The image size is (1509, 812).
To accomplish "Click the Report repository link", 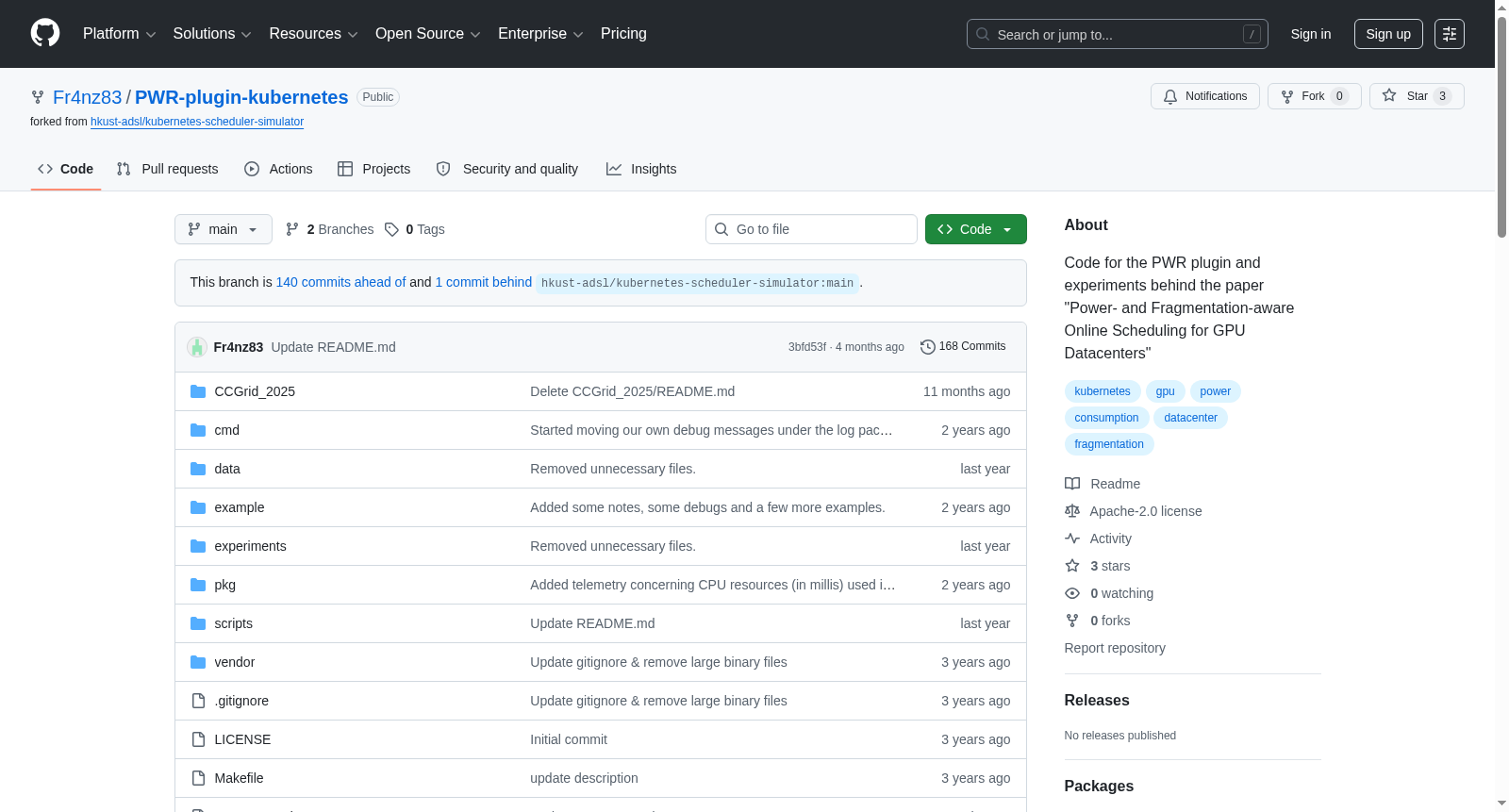I will (x=1115, y=648).
